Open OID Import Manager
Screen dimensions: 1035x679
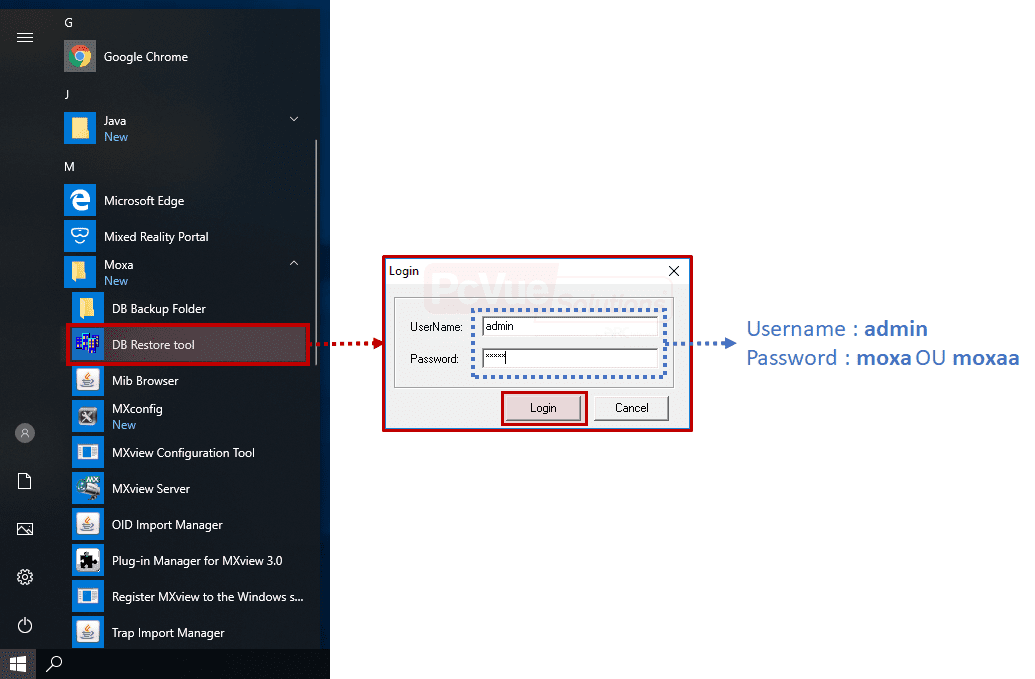click(167, 525)
